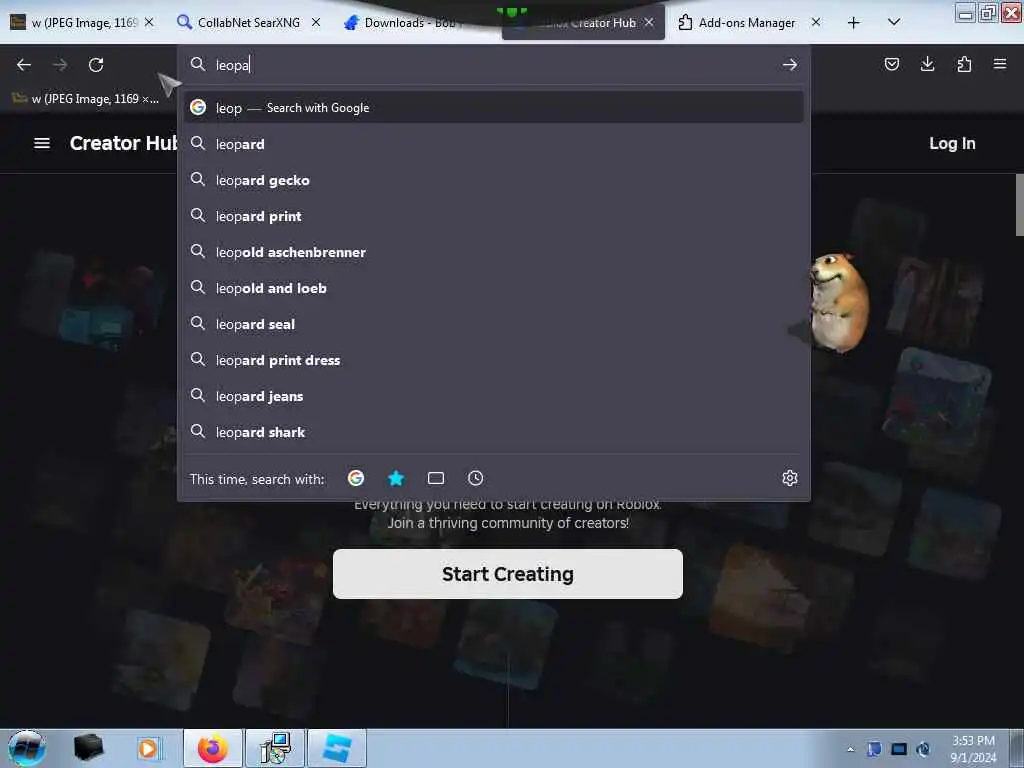Close the CollabNet SearXNG tab

point(316,22)
